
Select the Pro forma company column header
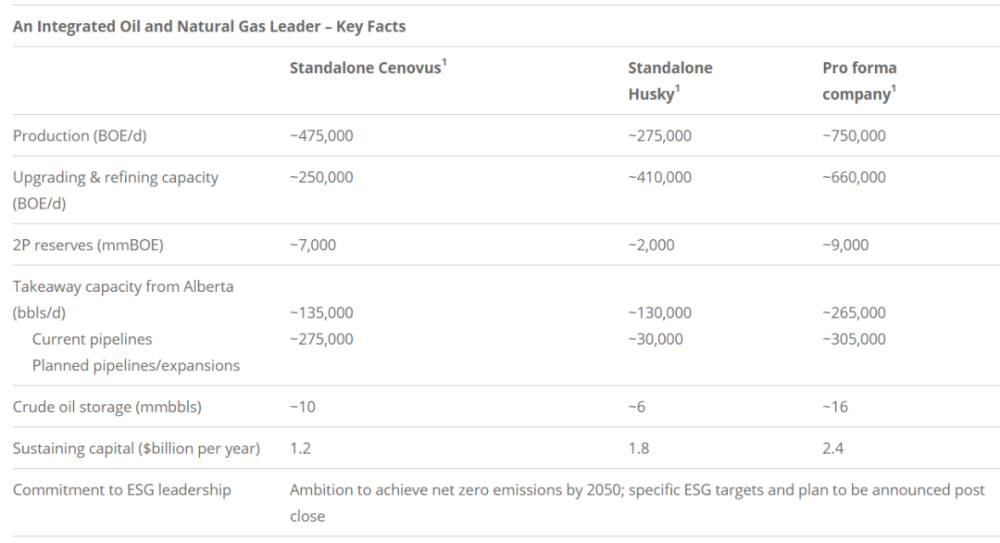(859, 80)
